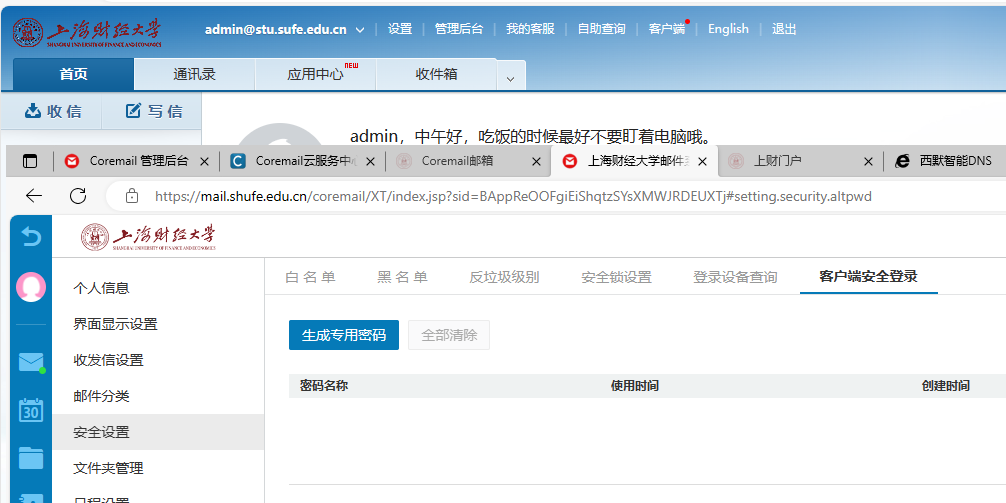1006x503 pixels.
Task: Expand the more tabs dropdown arrow after 收件箱
Action: coord(510,78)
